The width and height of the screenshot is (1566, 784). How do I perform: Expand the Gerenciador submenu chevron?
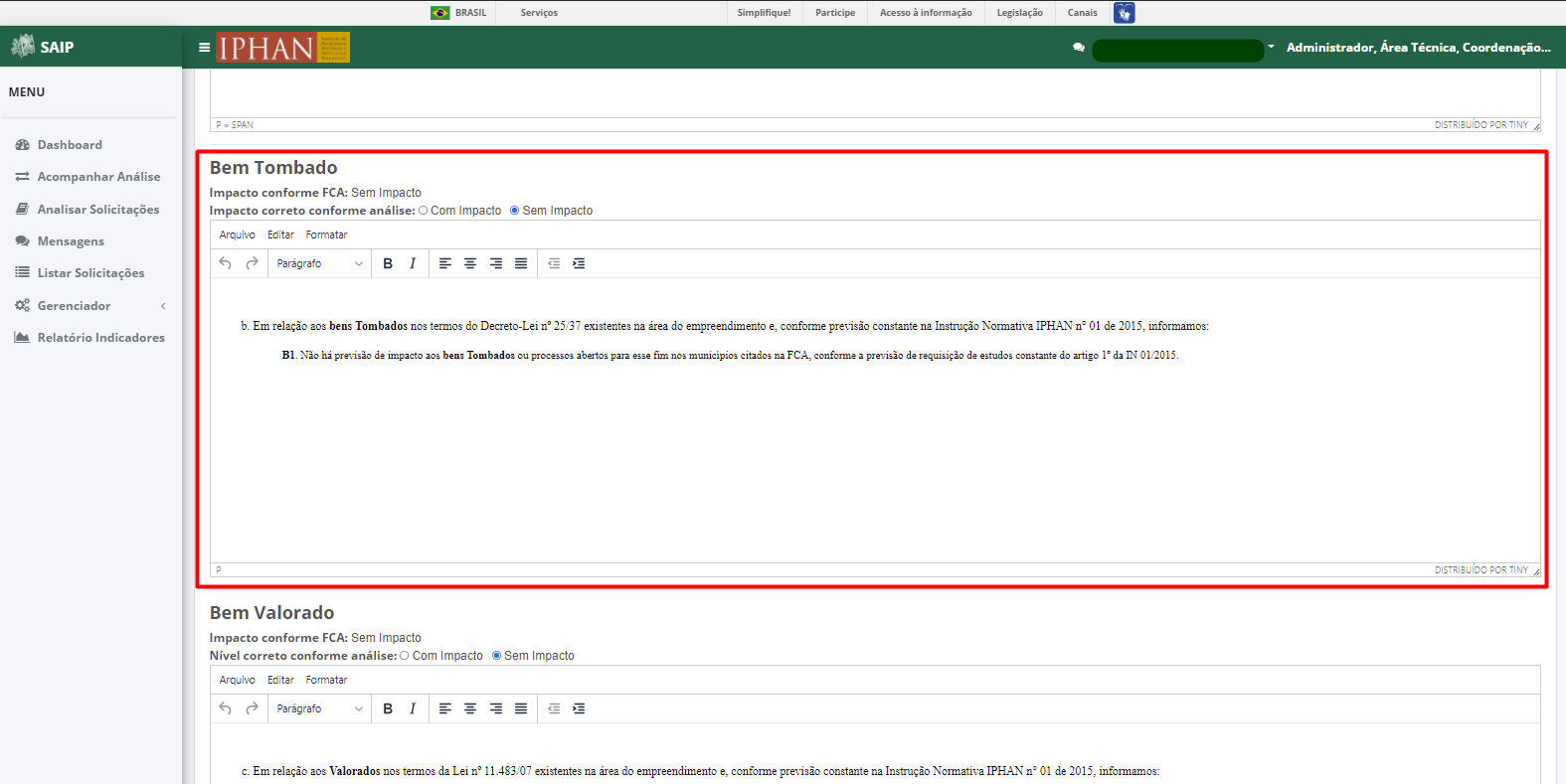163,306
